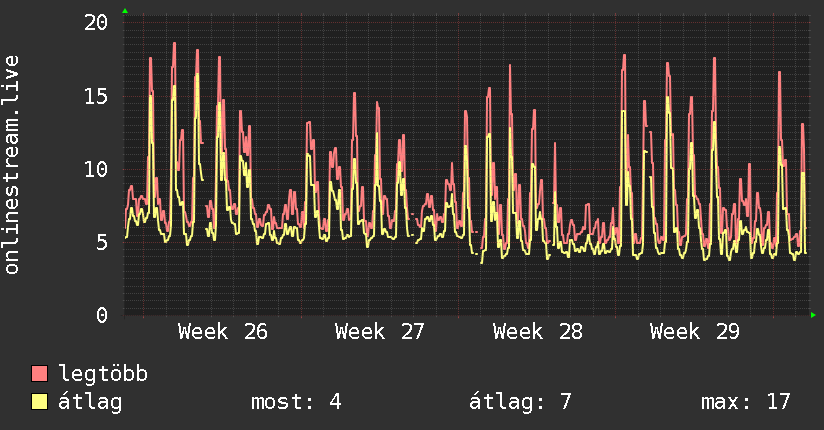The image size is (824, 430).
Task: Click the y-axis value 15
Action: 96,96
